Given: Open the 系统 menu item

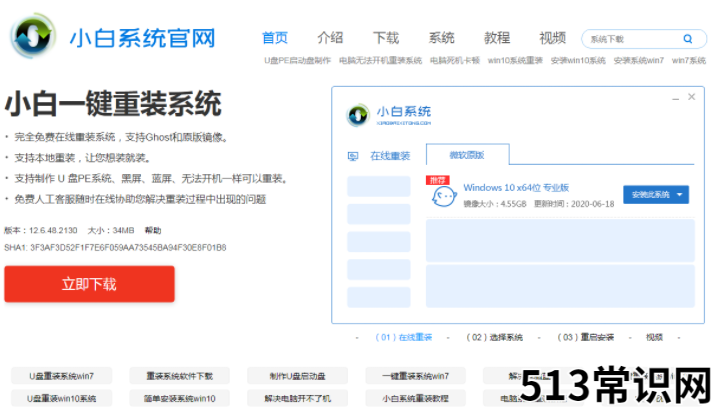Looking at the screenshot, I should click(x=441, y=38).
